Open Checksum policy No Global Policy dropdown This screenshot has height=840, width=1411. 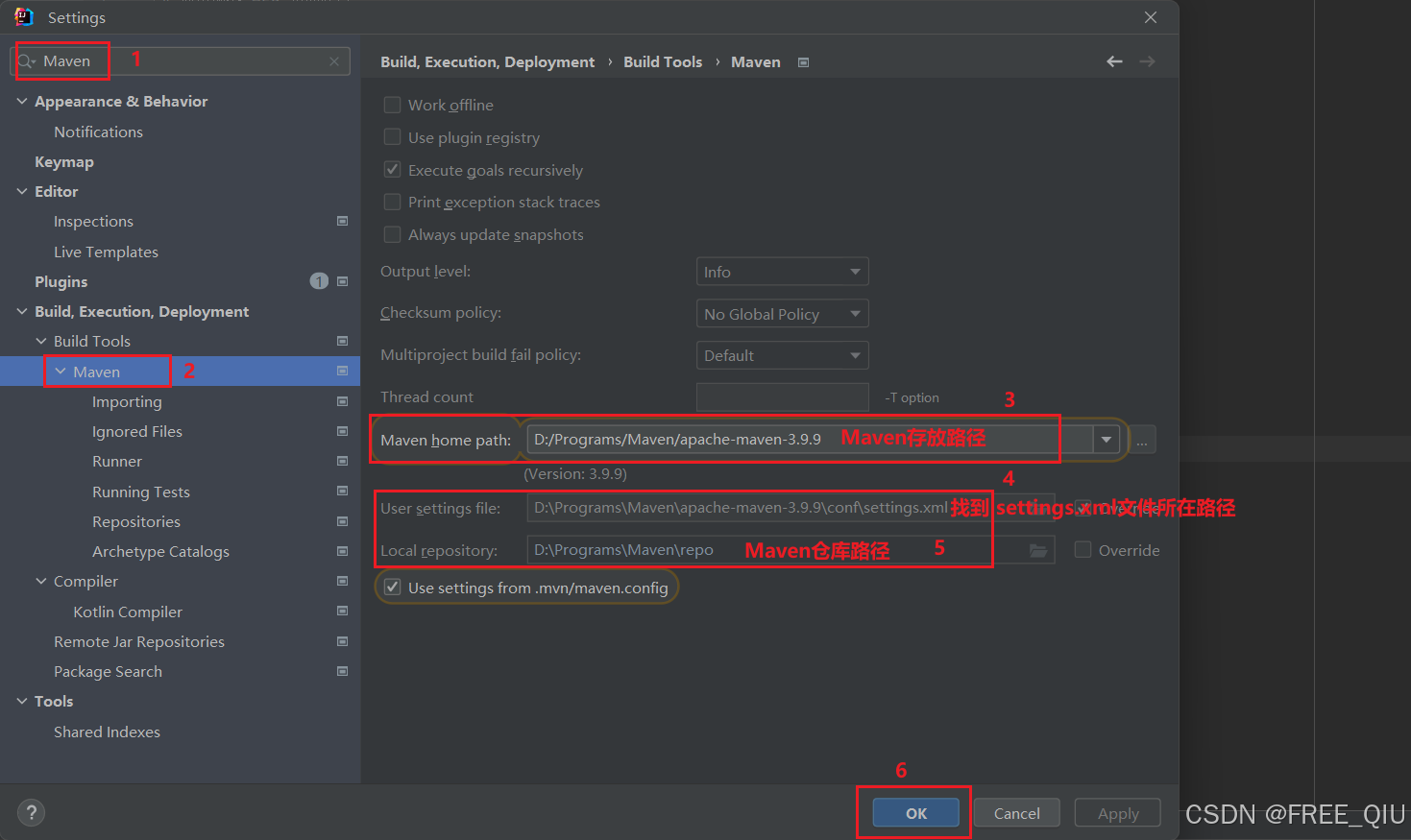point(782,314)
